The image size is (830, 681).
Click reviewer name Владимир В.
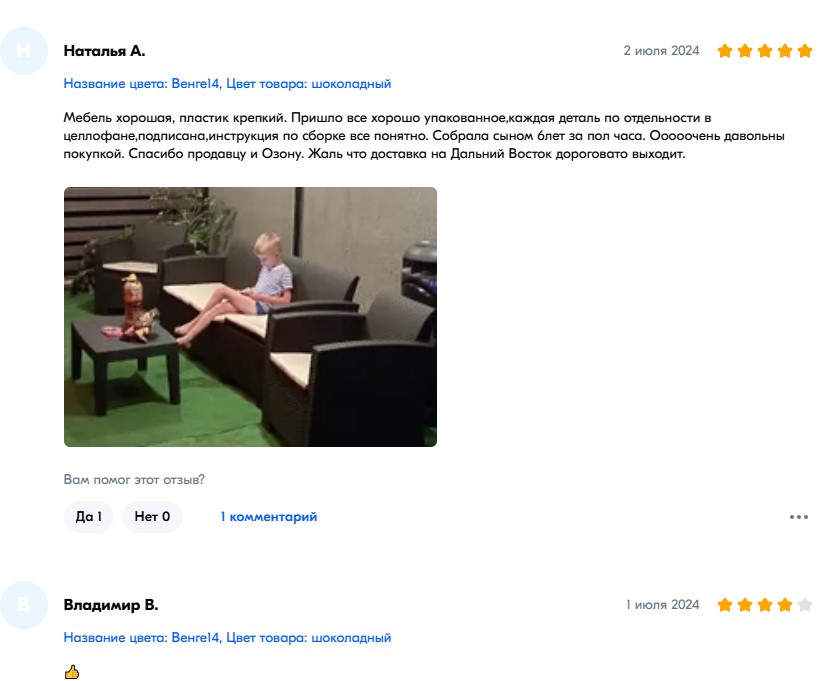[x=111, y=605]
